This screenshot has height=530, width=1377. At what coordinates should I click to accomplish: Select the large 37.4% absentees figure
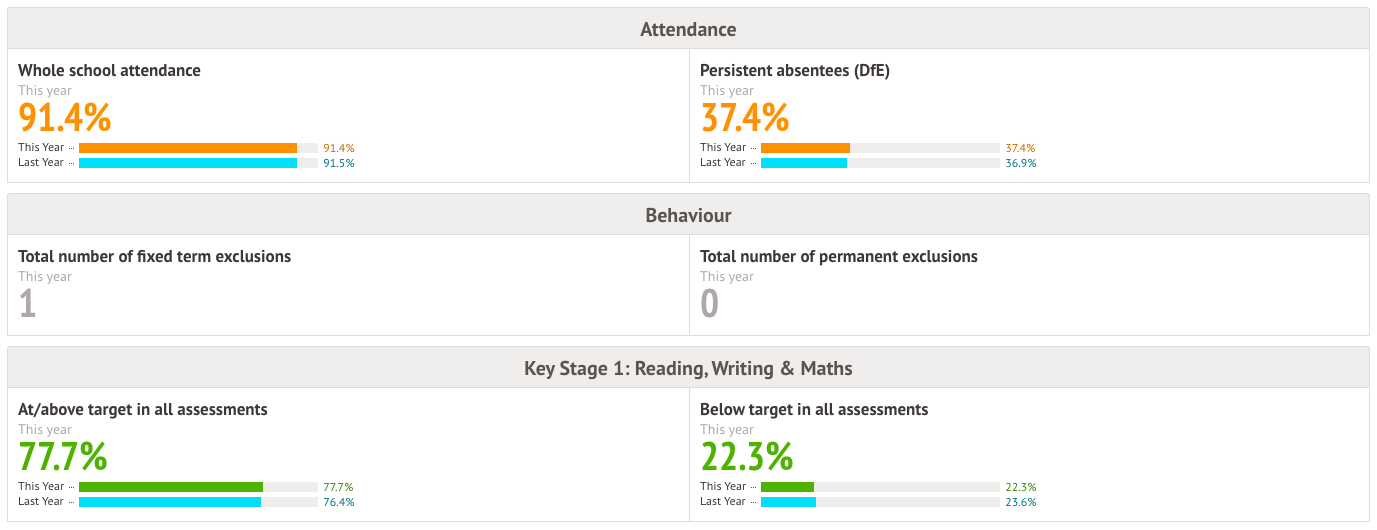pos(745,118)
